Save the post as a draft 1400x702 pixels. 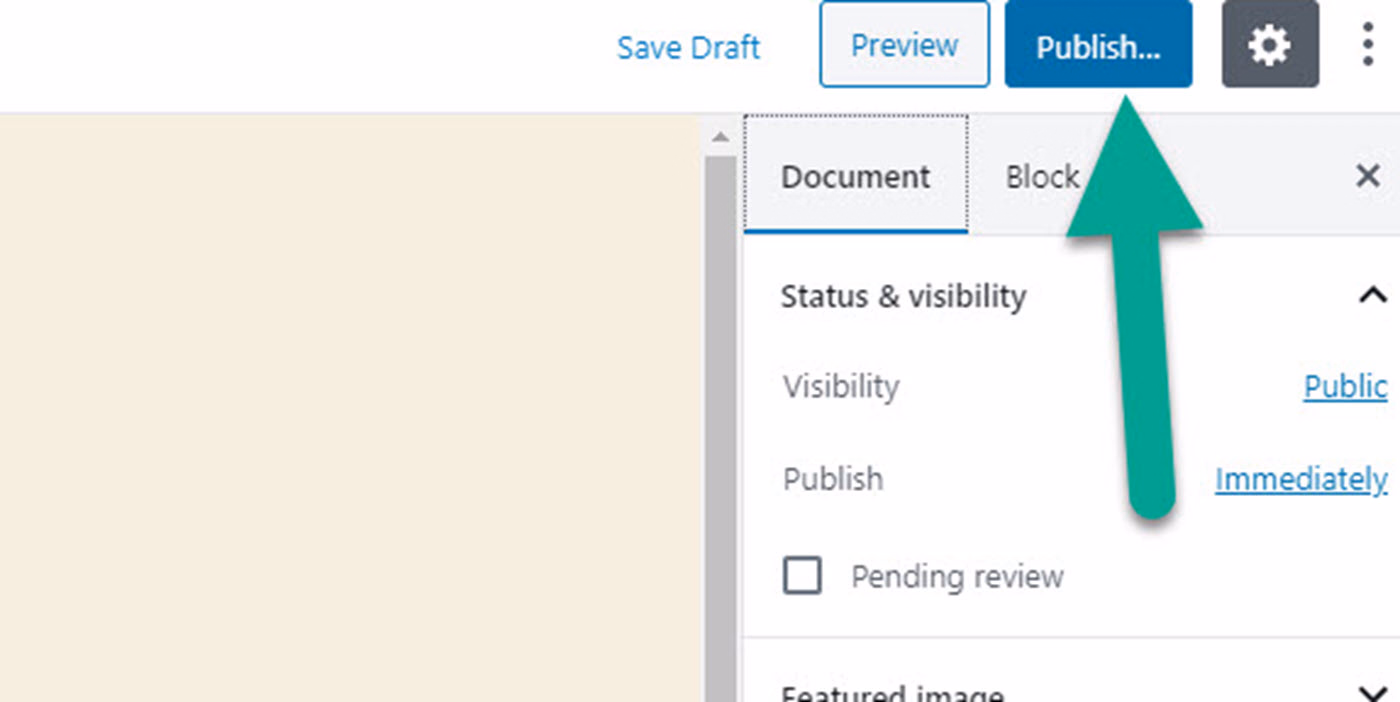tap(688, 47)
